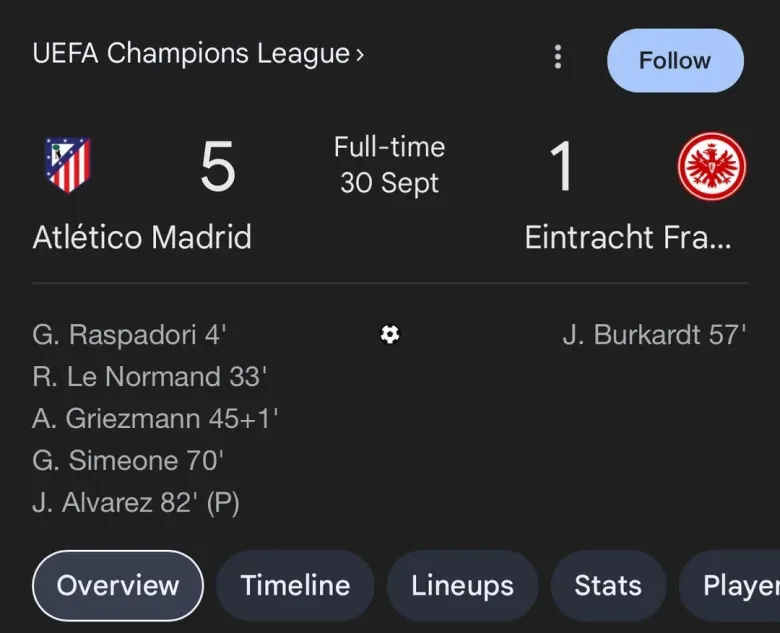Screen dimensions: 780x633
Task: Open the UEFA Champions League link
Action: tap(190, 54)
